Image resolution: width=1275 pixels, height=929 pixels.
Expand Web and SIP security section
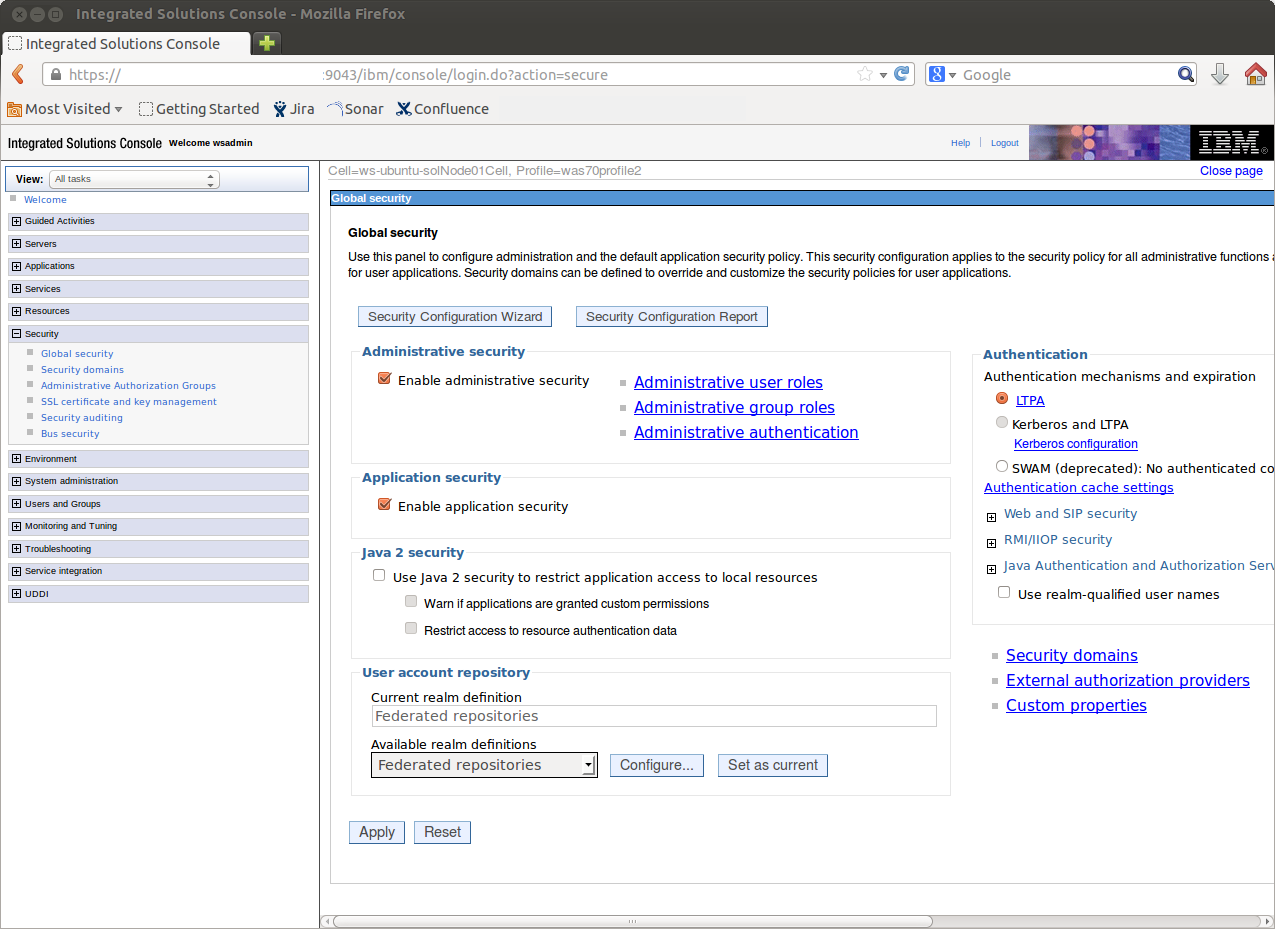991,517
